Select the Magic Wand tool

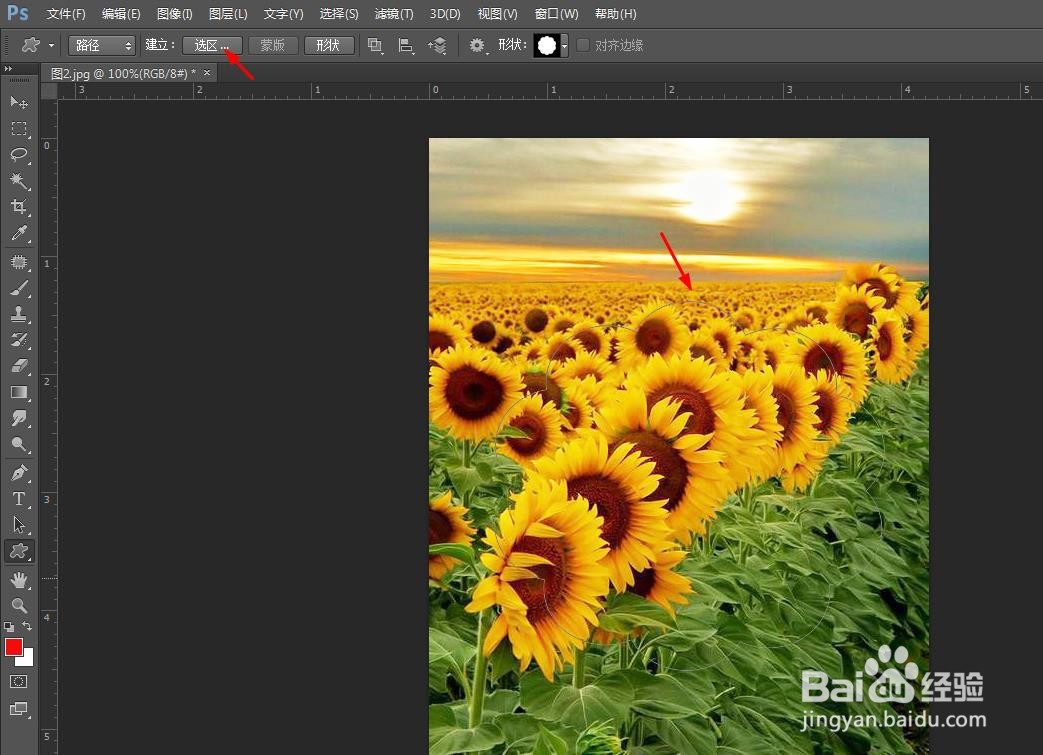(x=19, y=180)
